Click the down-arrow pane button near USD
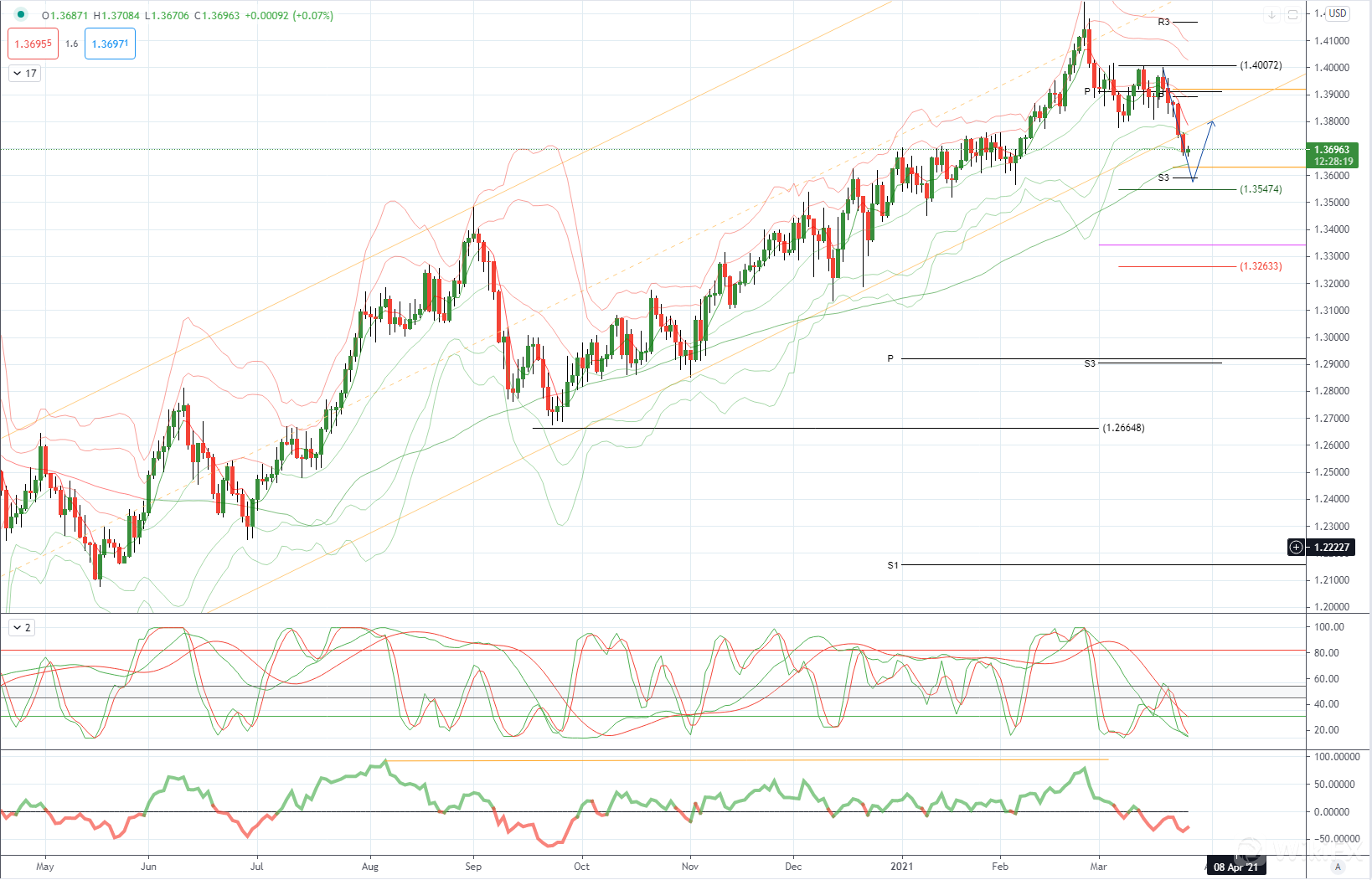This screenshot has height=880, width=1372. tap(1271, 14)
